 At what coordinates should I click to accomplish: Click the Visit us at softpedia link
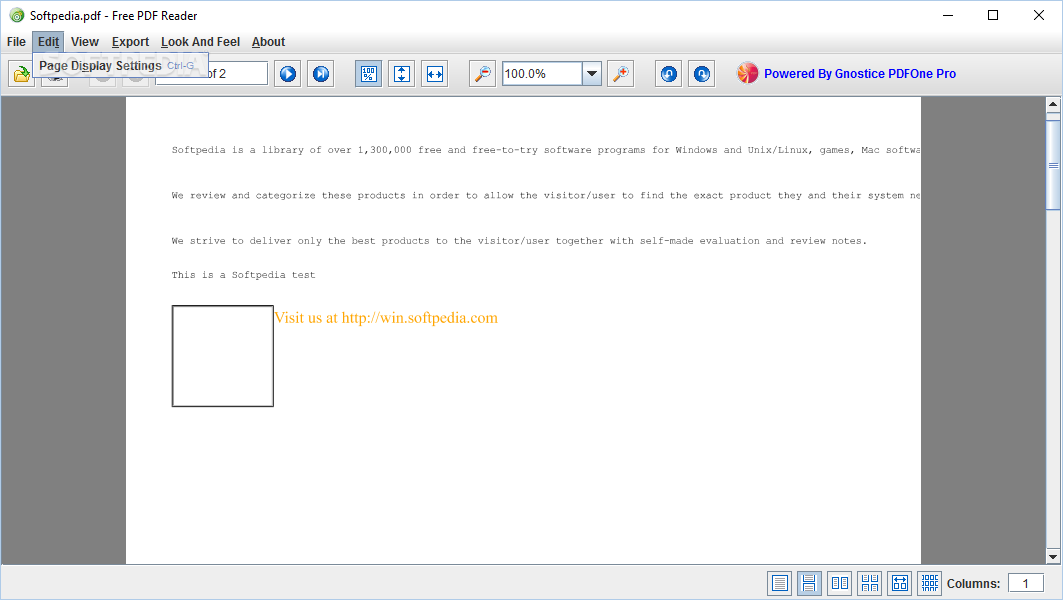[x=386, y=318]
